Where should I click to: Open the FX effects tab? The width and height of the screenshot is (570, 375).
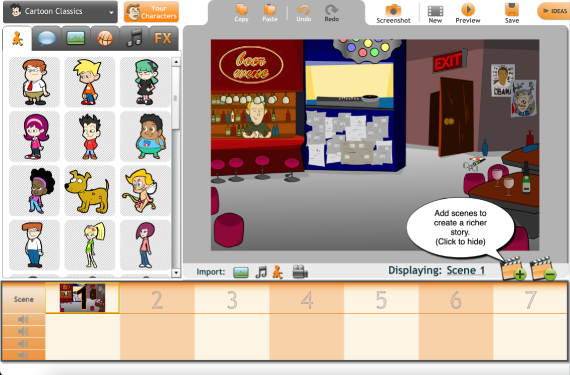pos(163,38)
